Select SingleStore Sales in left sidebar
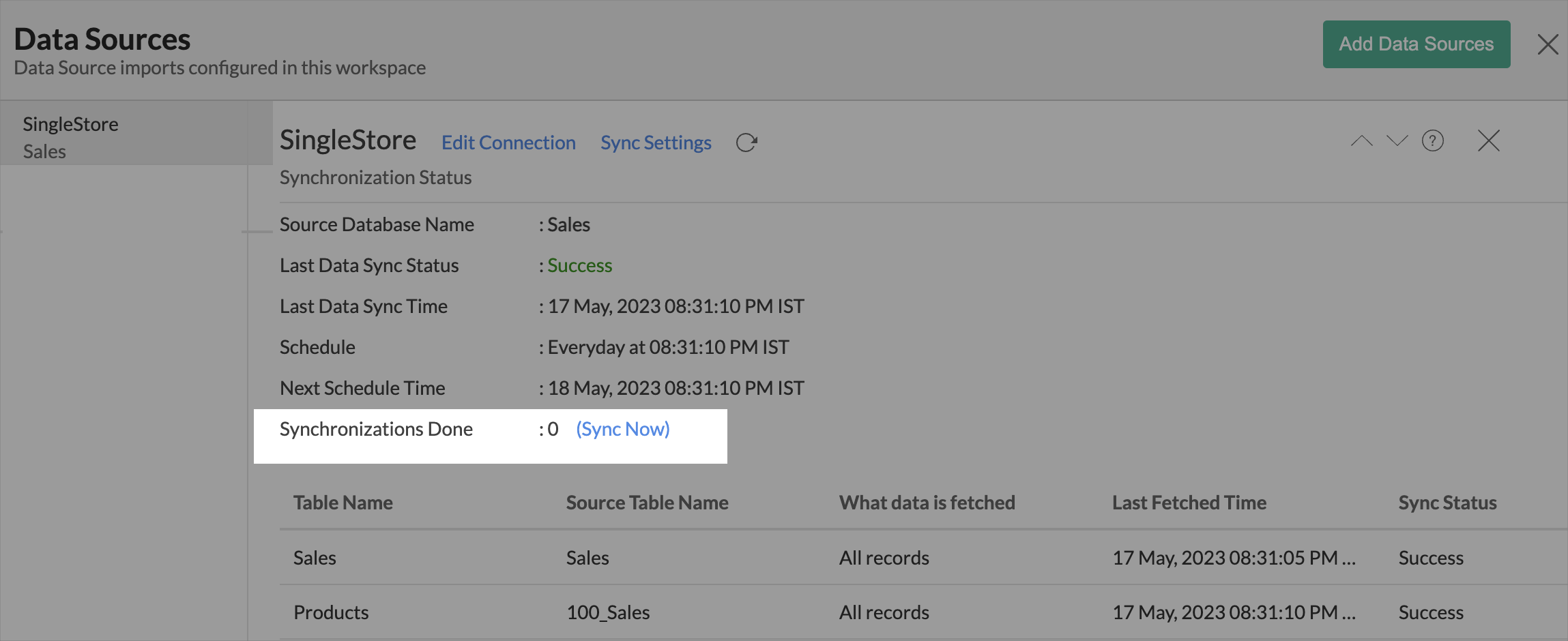1568x641 pixels. tap(136, 133)
